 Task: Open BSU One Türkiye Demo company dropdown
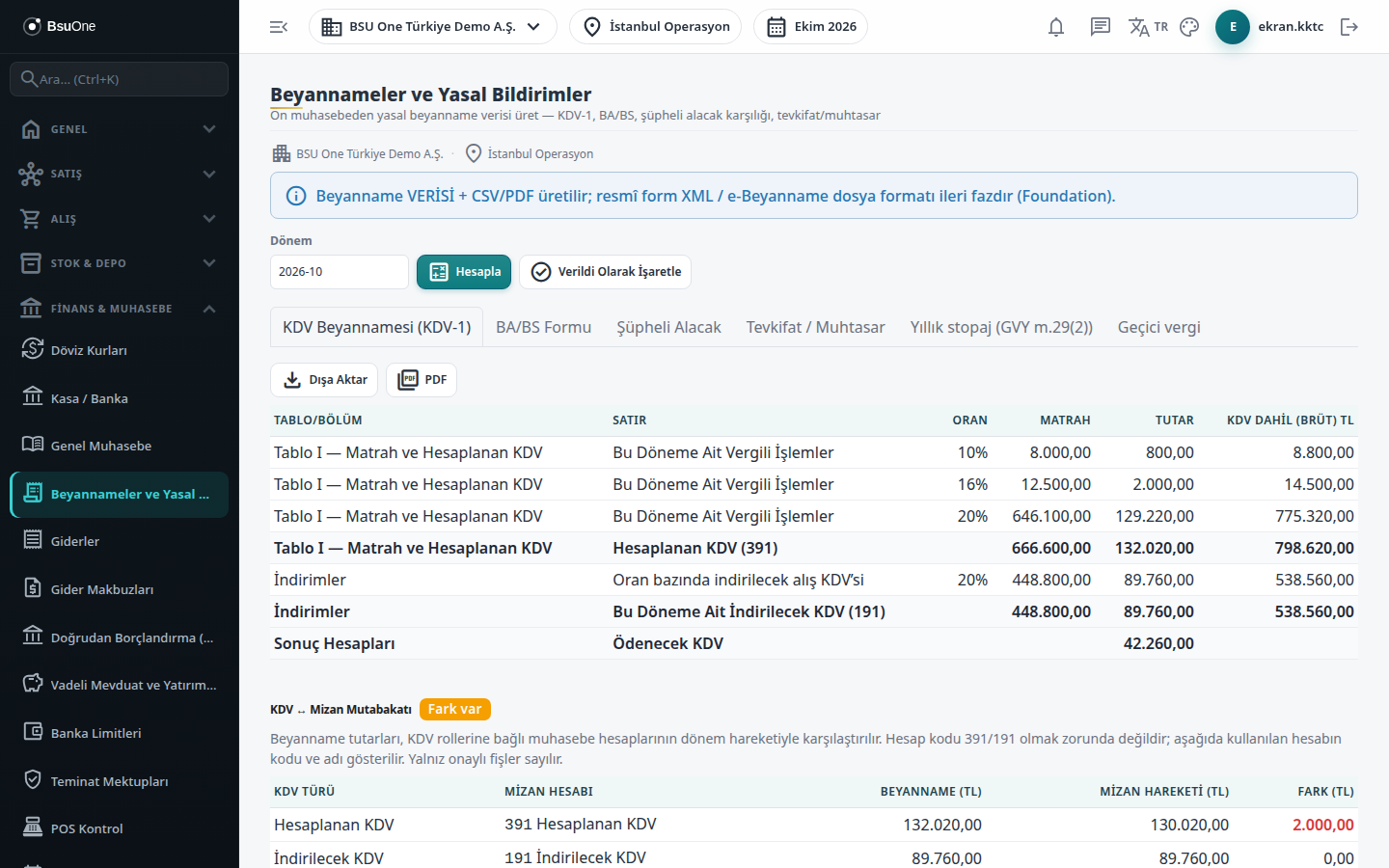click(x=432, y=27)
